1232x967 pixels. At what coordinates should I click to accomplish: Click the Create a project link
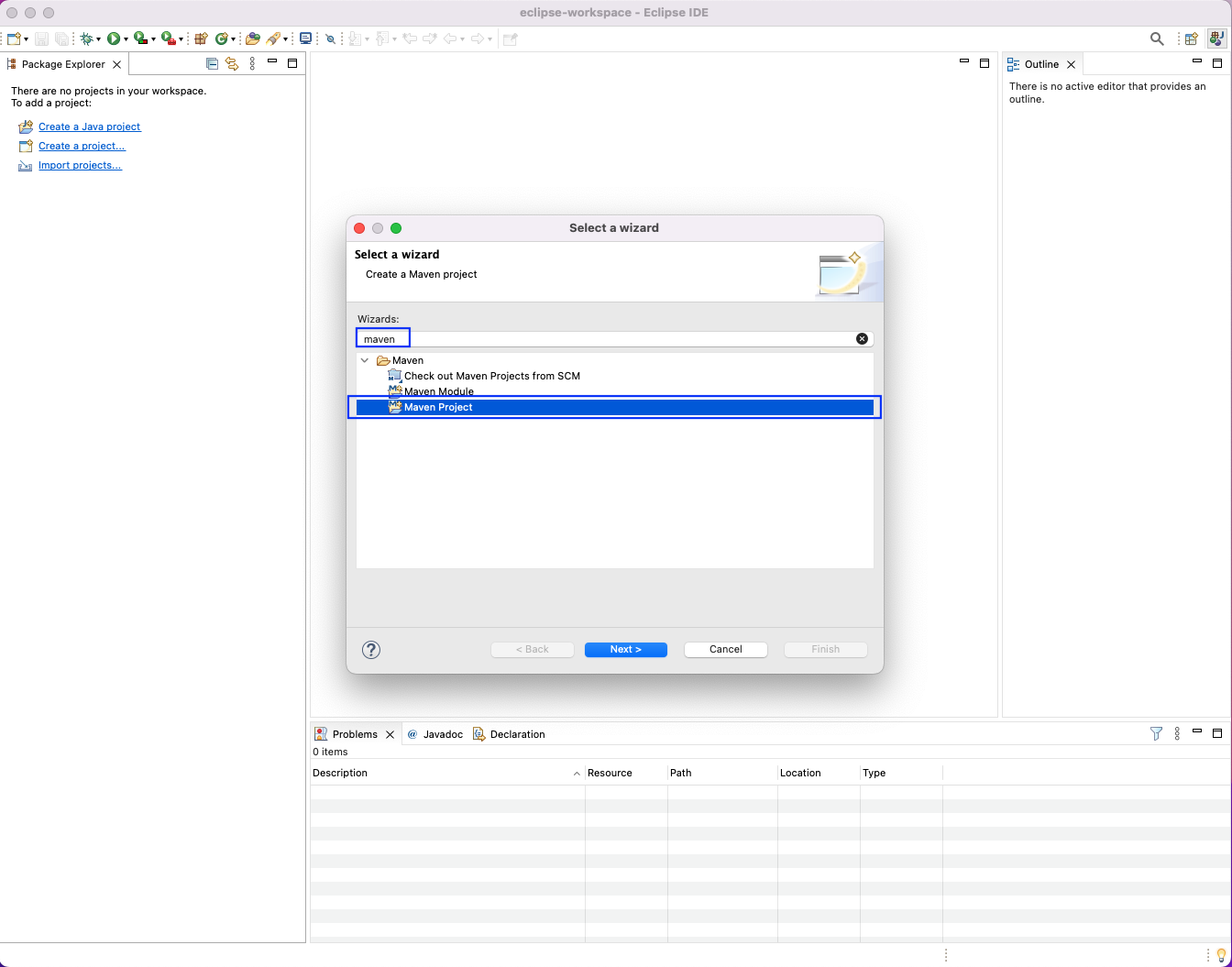click(x=82, y=146)
